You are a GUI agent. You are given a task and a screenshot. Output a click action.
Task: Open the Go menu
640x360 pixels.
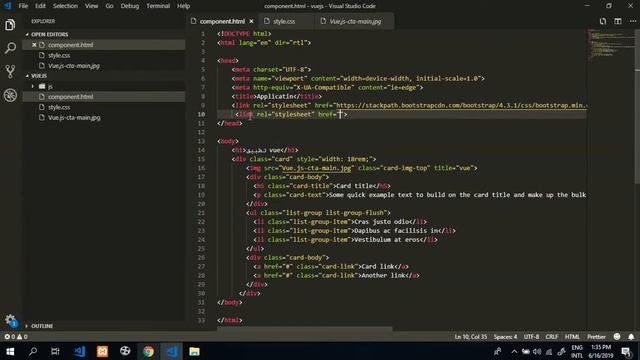109,6
